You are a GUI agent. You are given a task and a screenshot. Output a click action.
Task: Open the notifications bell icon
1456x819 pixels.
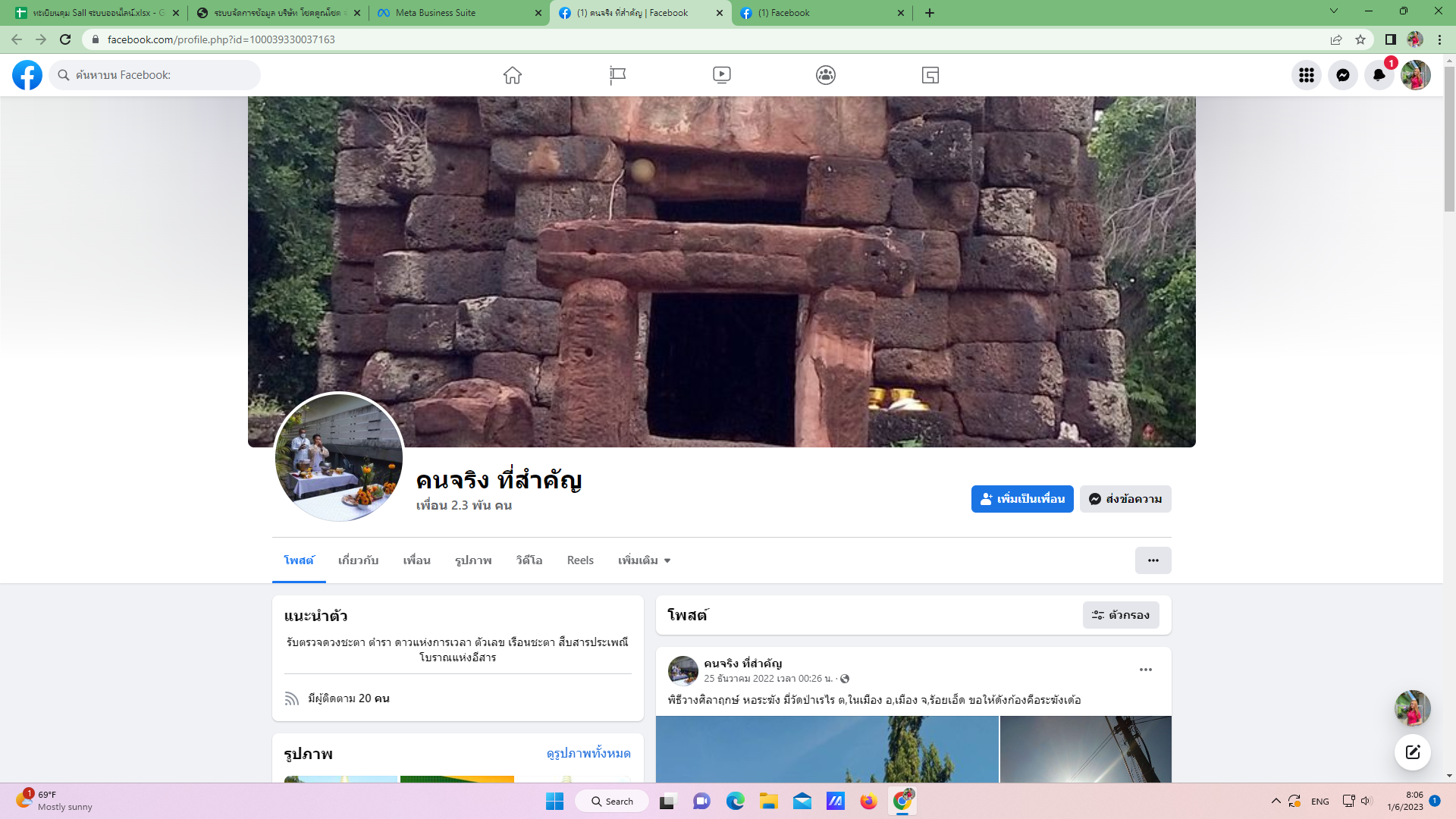[x=1379, y=75]
